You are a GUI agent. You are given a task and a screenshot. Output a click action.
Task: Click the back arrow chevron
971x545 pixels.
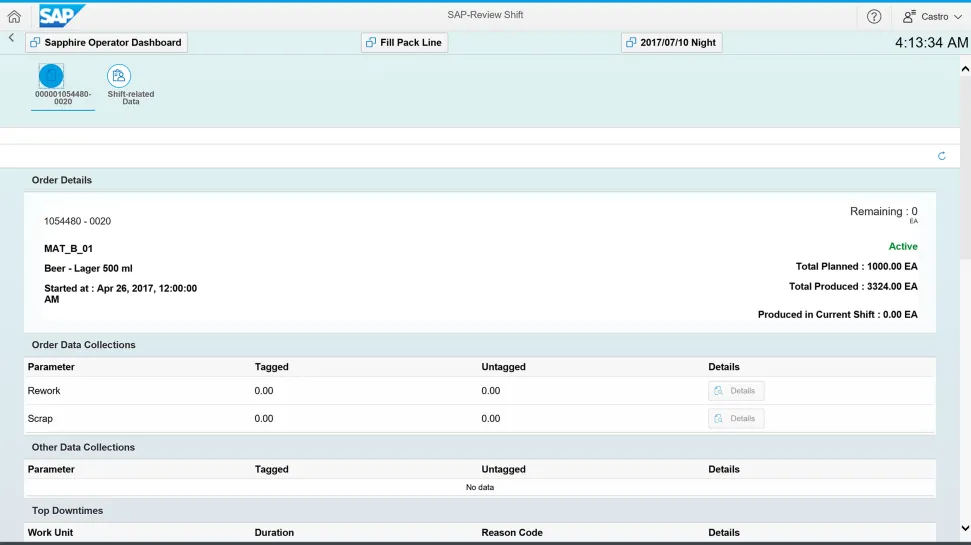point(11,38)
